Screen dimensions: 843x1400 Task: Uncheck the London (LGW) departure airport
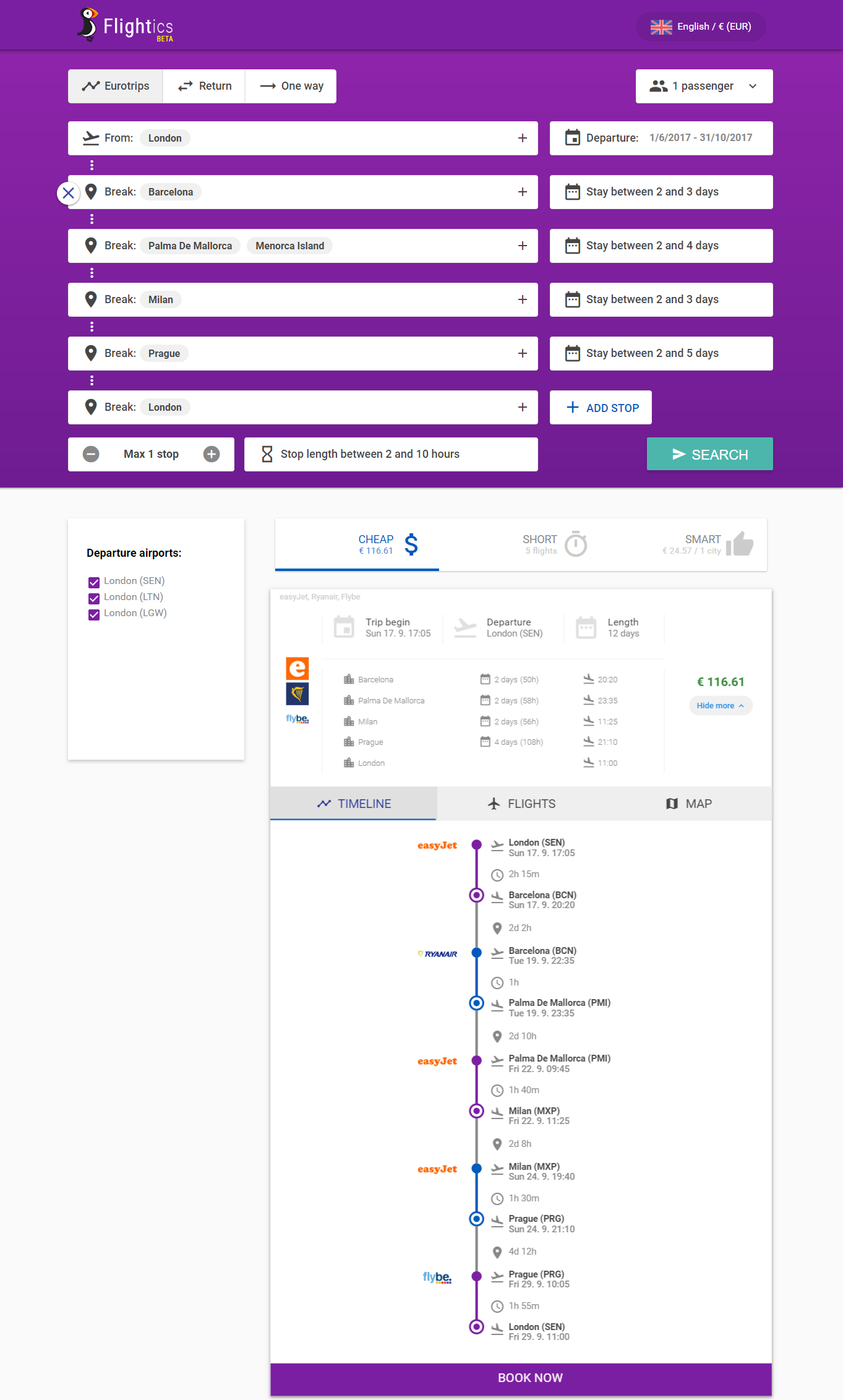pos(94,614)
